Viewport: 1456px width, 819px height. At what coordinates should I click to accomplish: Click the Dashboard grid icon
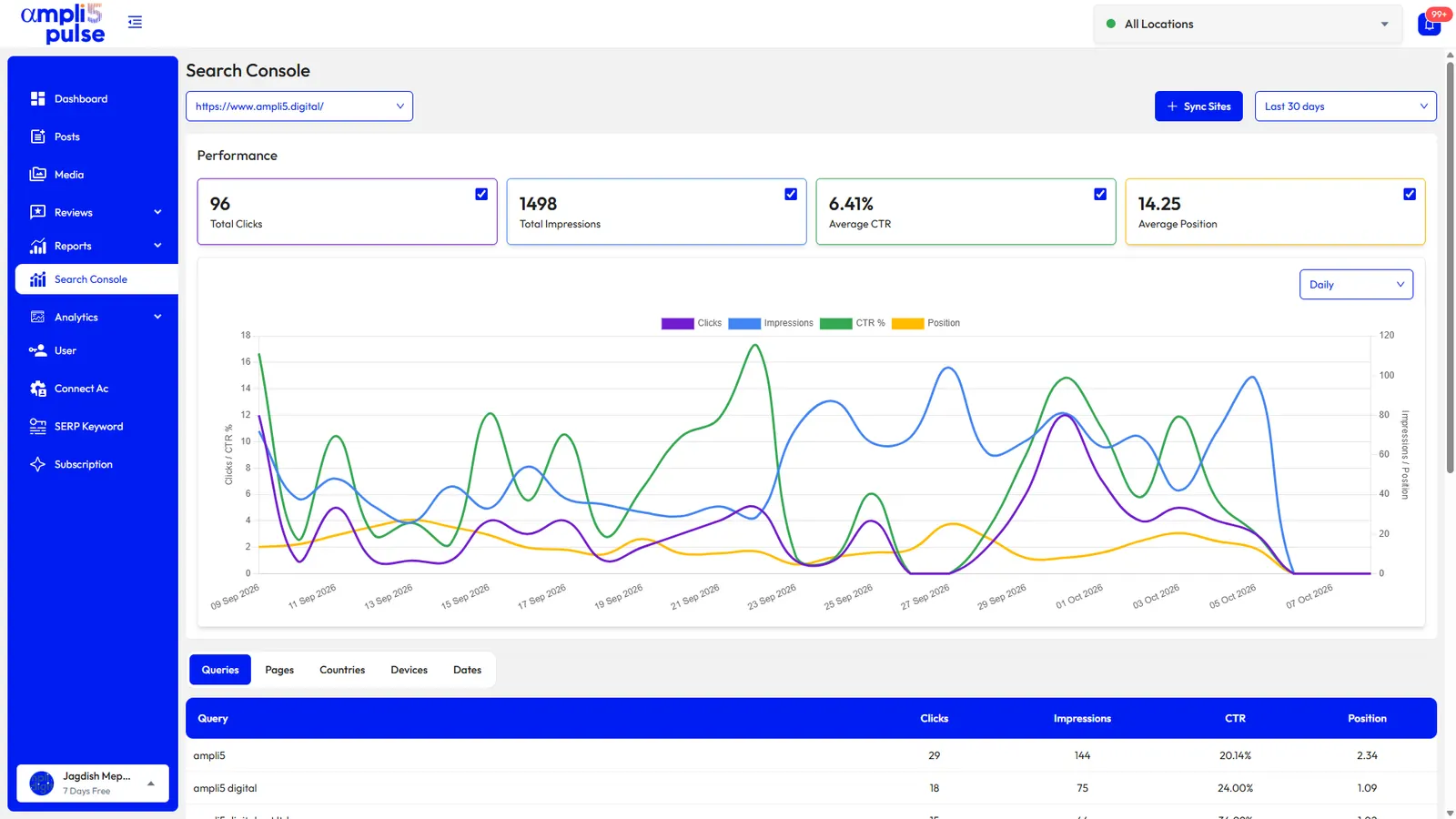37,98
